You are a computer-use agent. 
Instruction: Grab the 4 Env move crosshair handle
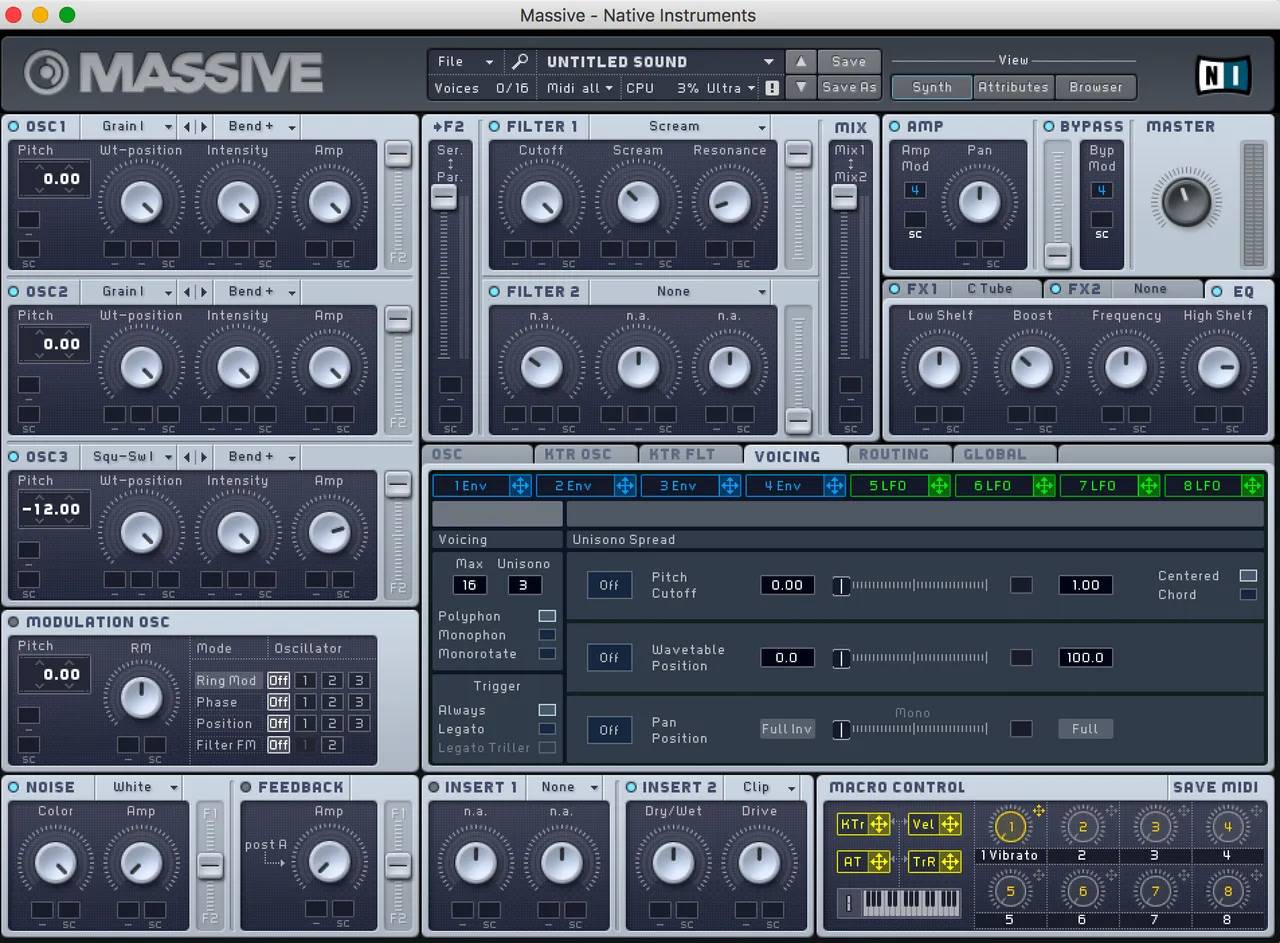pos(834,486)
